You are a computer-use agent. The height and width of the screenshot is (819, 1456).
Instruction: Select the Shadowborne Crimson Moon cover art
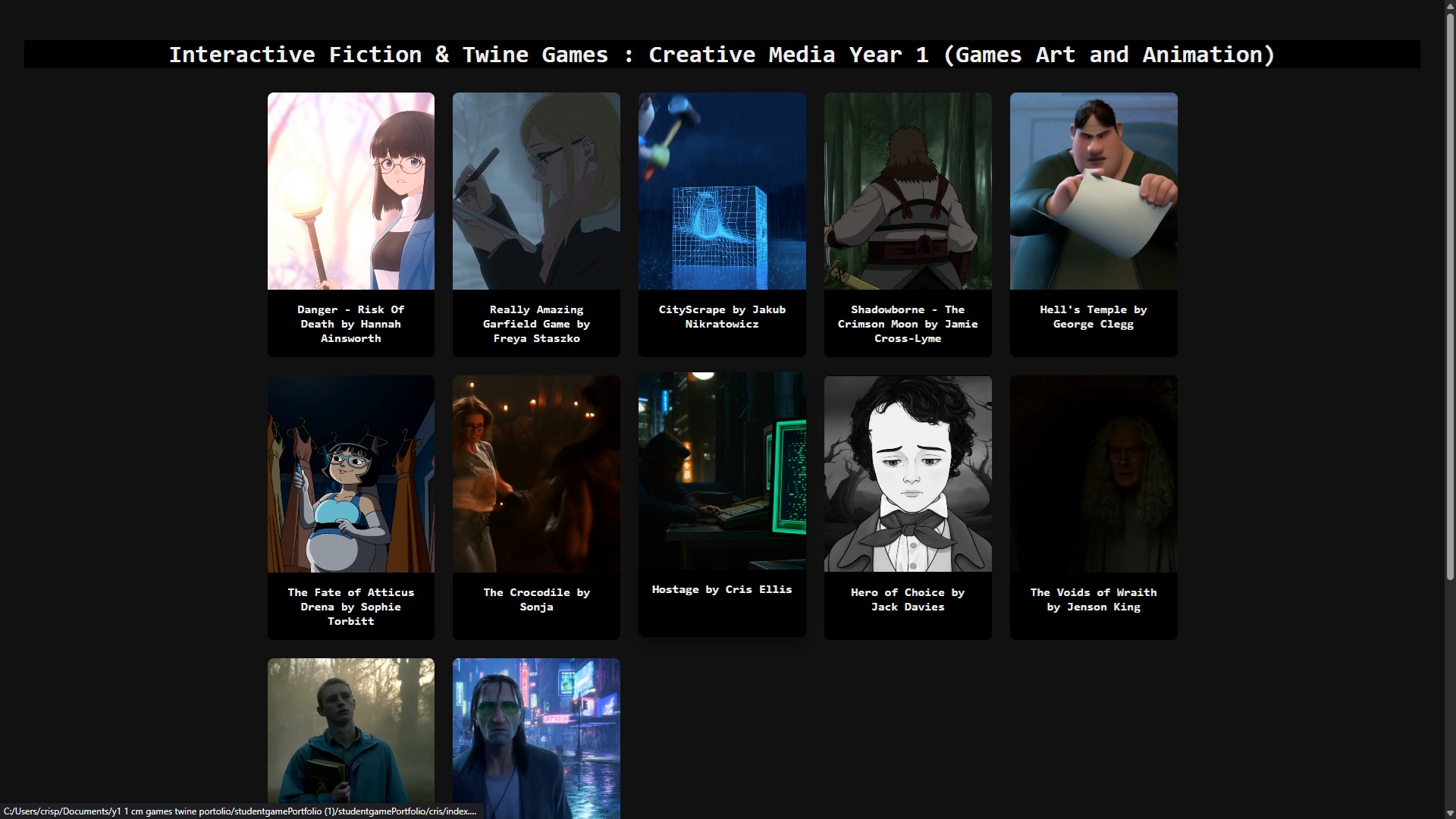tap(908, 191)
